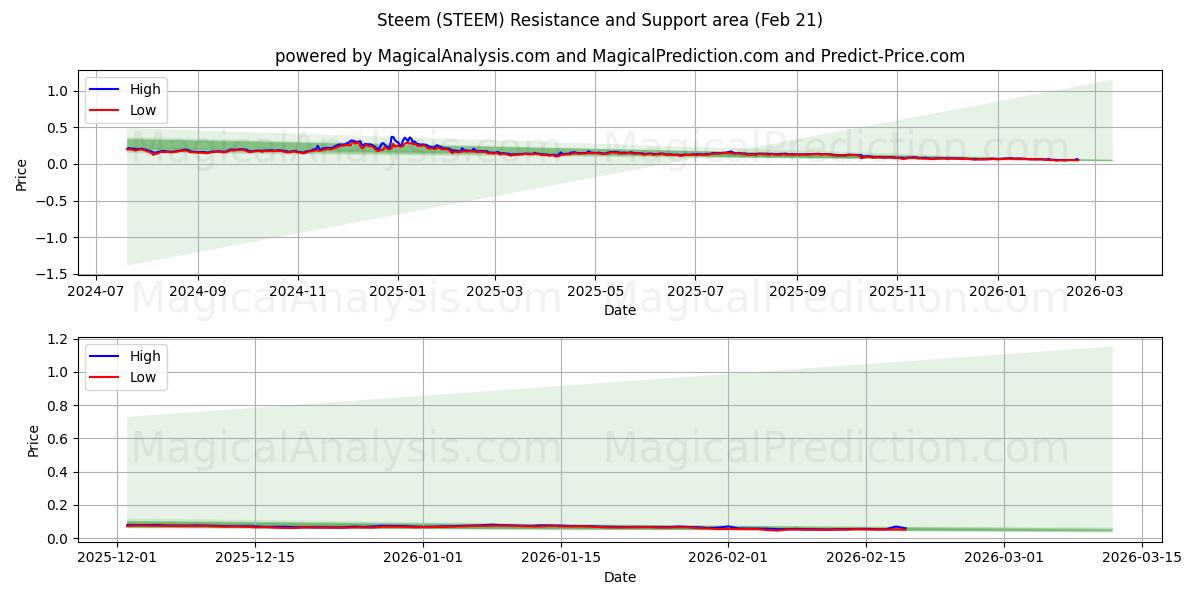Screen dimensions: 1200x600
Task: Click the '2026-01' x-axis label in top chart
Action: [x=998, y=292]
